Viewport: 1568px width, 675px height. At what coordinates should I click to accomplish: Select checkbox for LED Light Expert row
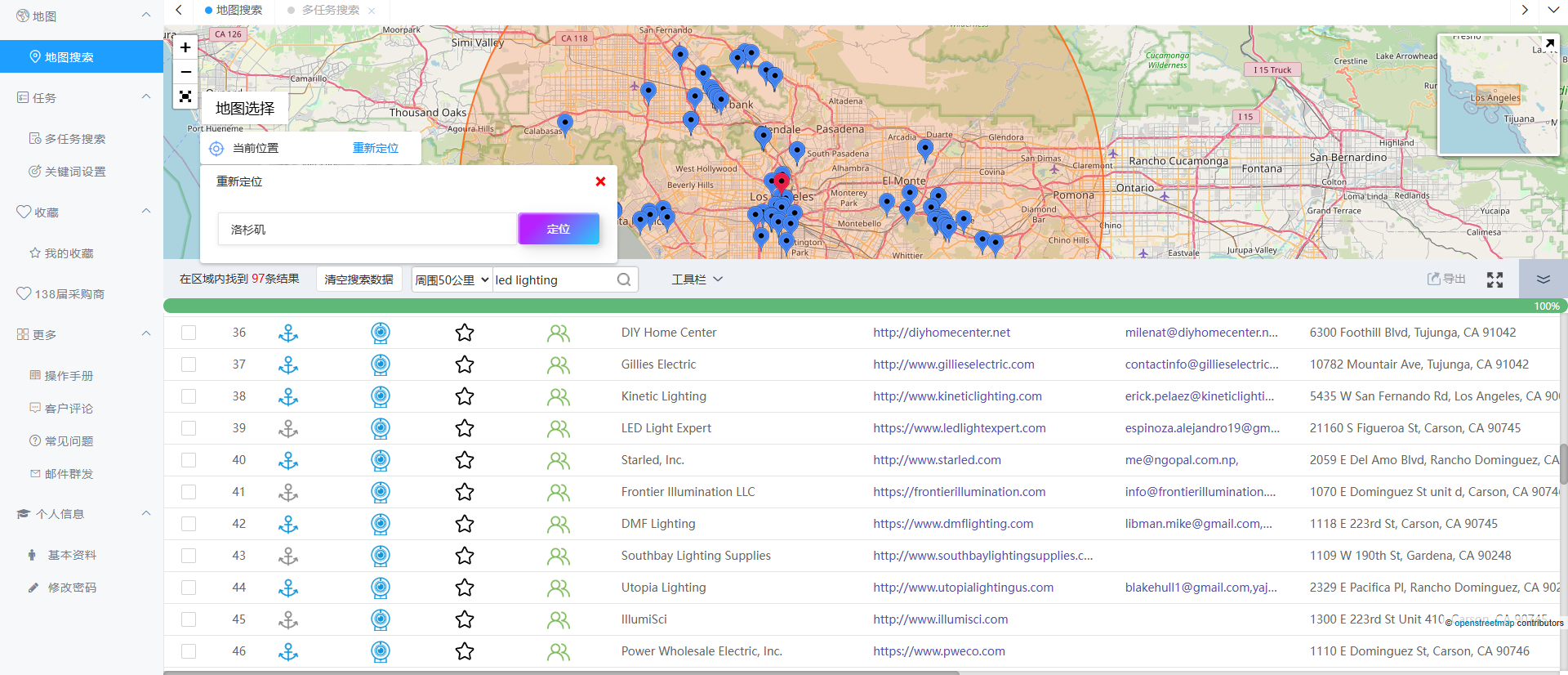pyautogui.click(x=189, y=428)
